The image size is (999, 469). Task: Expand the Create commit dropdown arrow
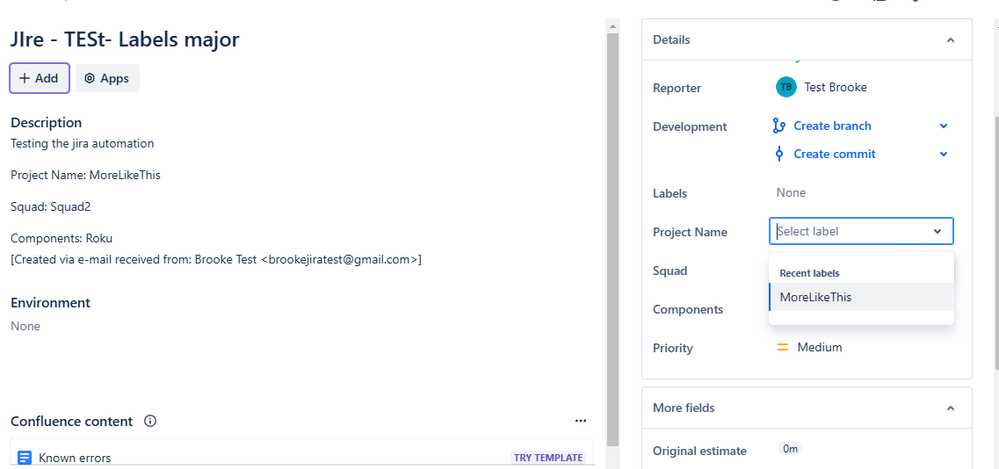(944, 154)
